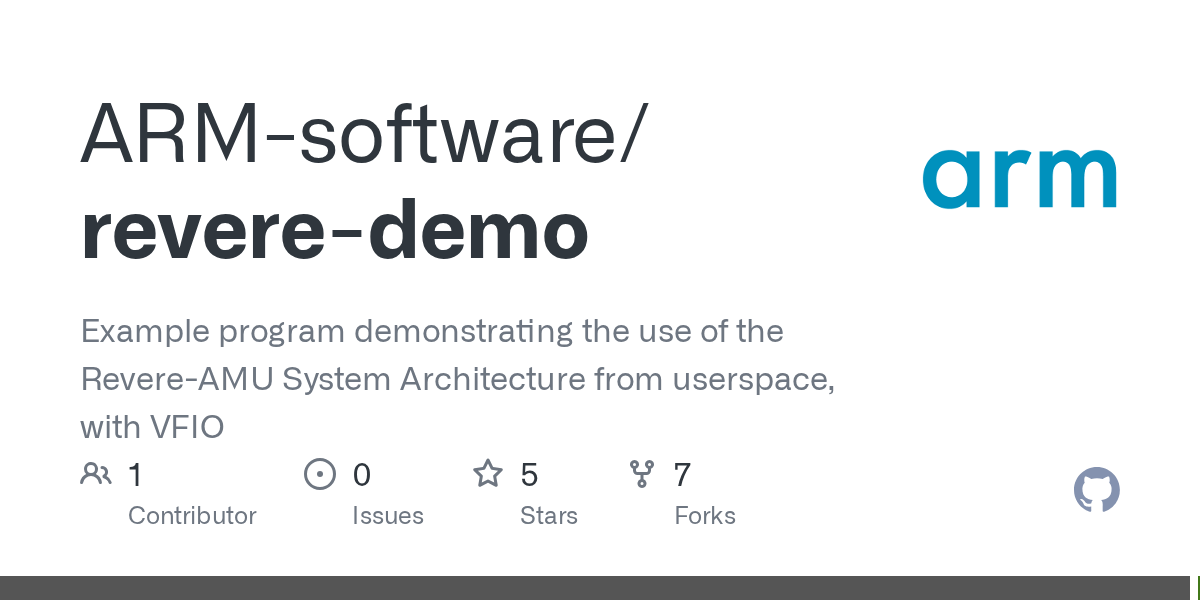Click the 'Contributor' label

[x=192, y=516]
